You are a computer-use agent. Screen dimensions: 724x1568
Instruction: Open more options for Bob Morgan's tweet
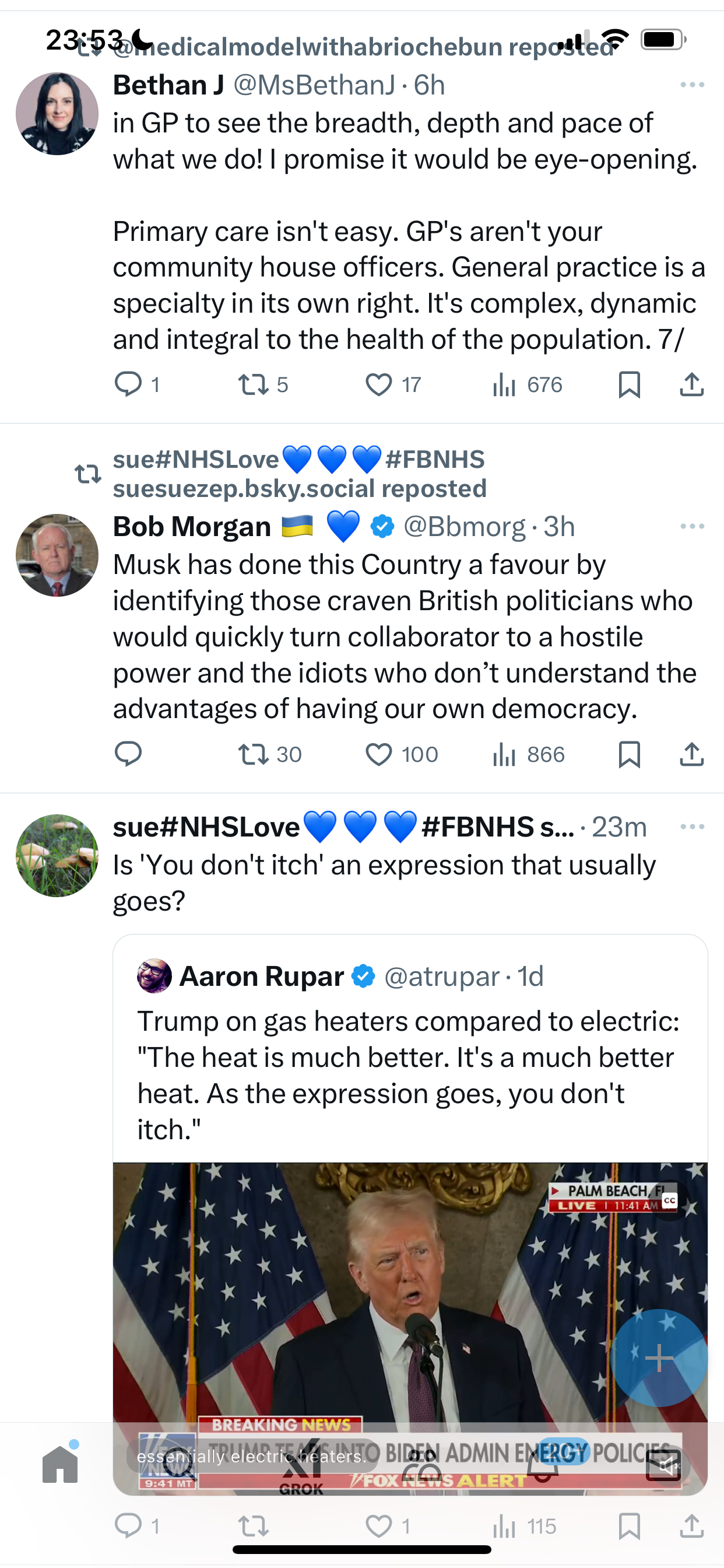click(x=693, y=526)
